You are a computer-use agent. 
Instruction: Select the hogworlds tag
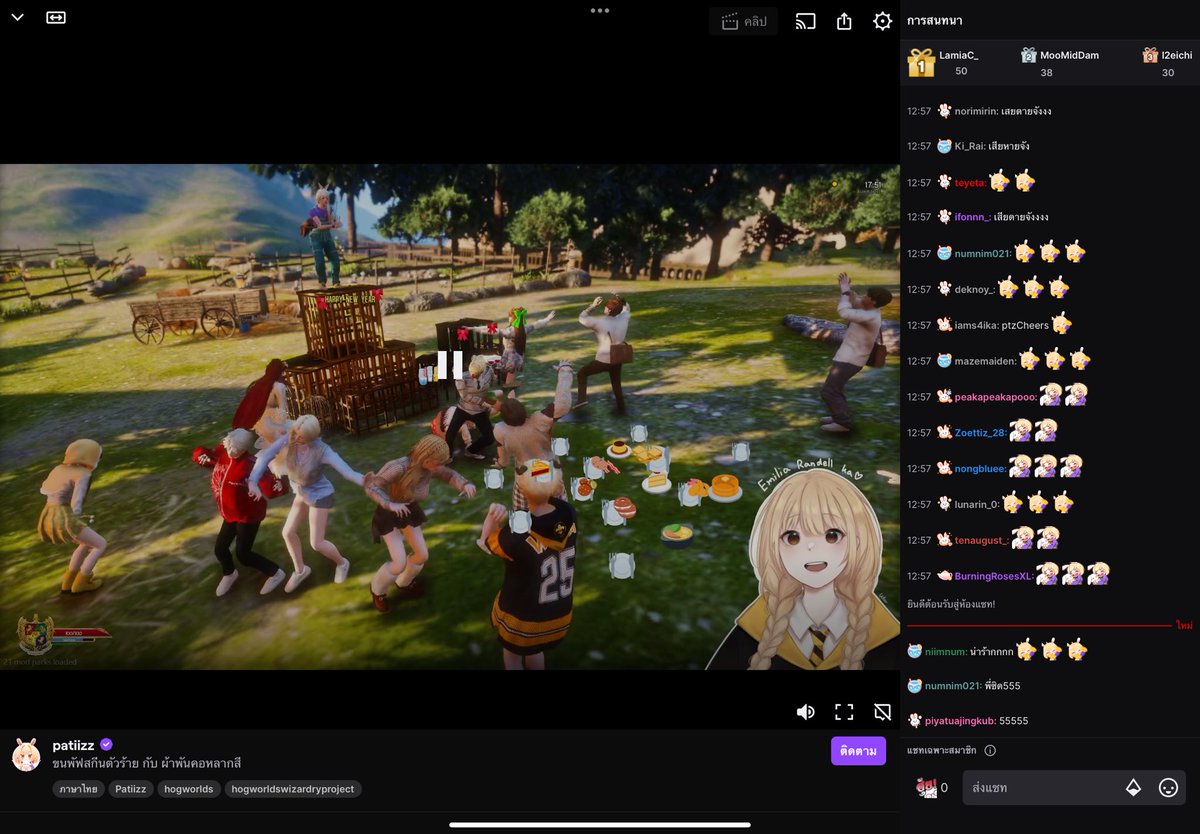[188, 789]
